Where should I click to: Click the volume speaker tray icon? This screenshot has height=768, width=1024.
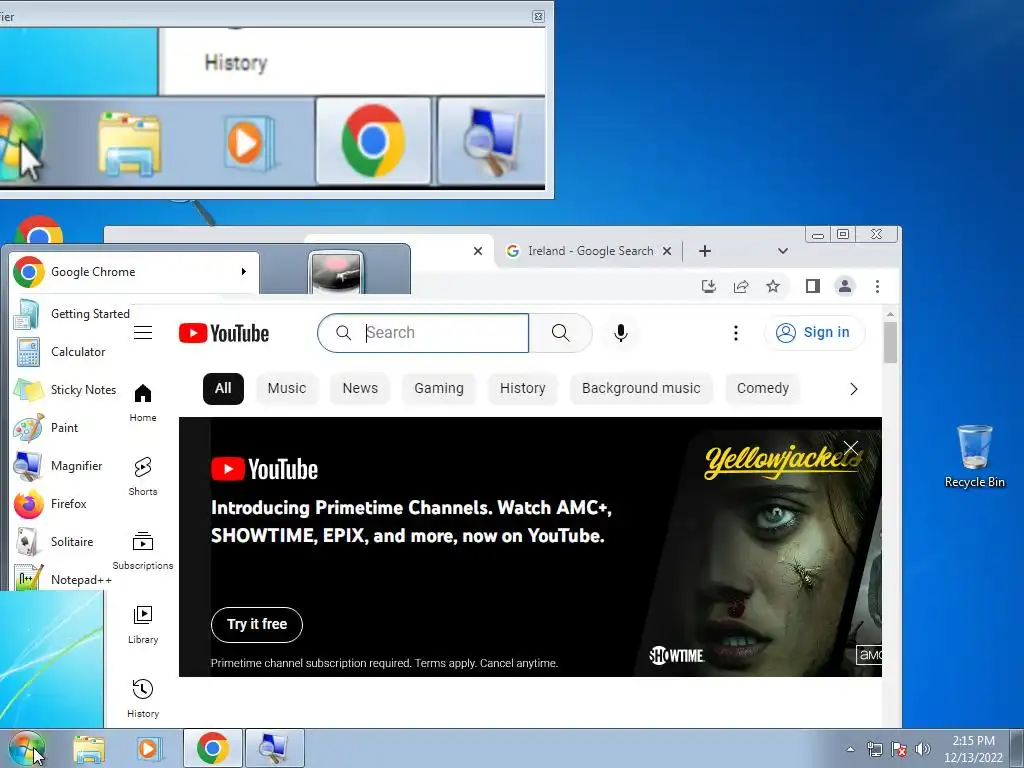(922, 749)
